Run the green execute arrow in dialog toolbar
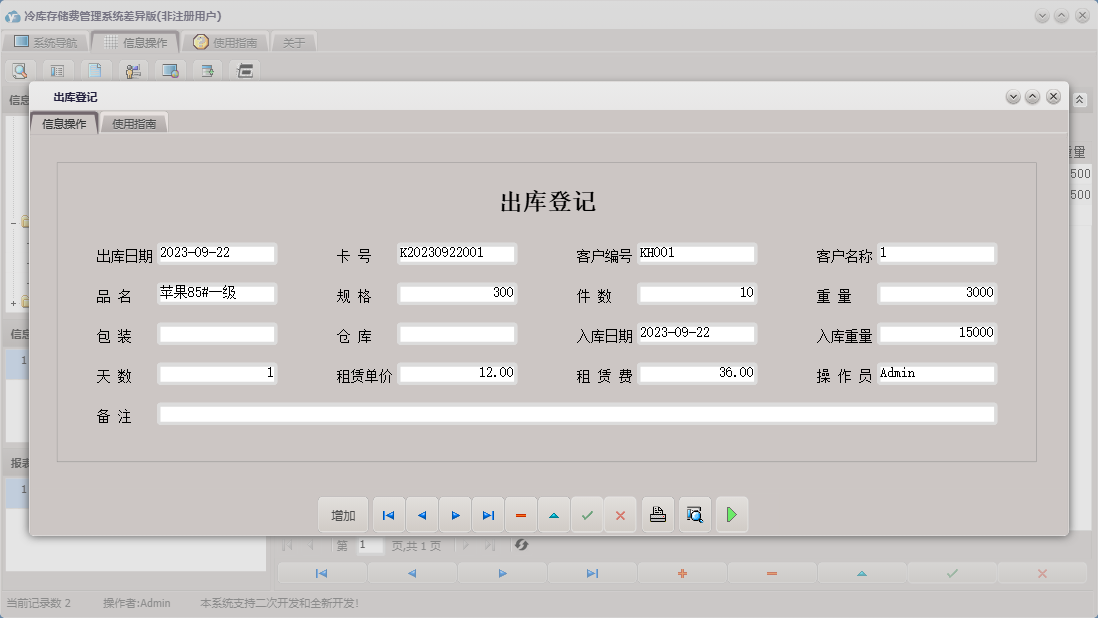The height and width of the screenshot is (618, 1098). tap(732, 514)
